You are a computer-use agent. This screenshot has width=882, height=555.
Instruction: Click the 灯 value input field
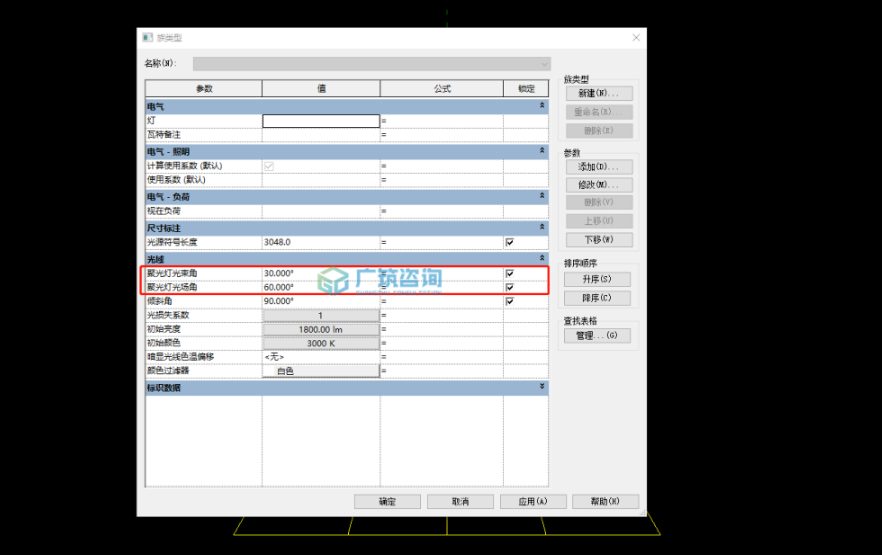tap(321, 121)
